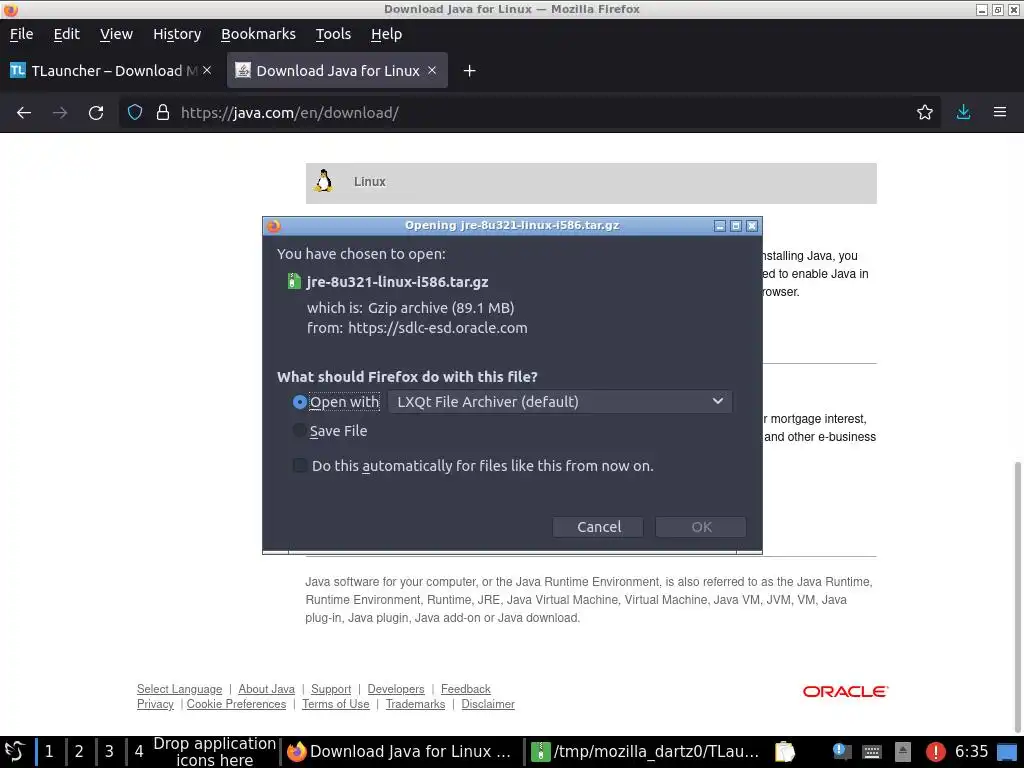Screen dimensions: 1024x768
Task: Click the Linux penguin icon
Action: tap(323, 181)
